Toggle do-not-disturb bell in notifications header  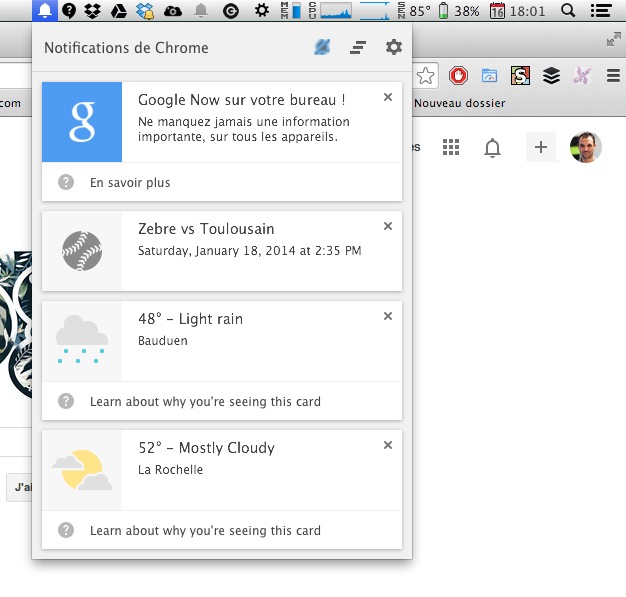click(322, 47)
